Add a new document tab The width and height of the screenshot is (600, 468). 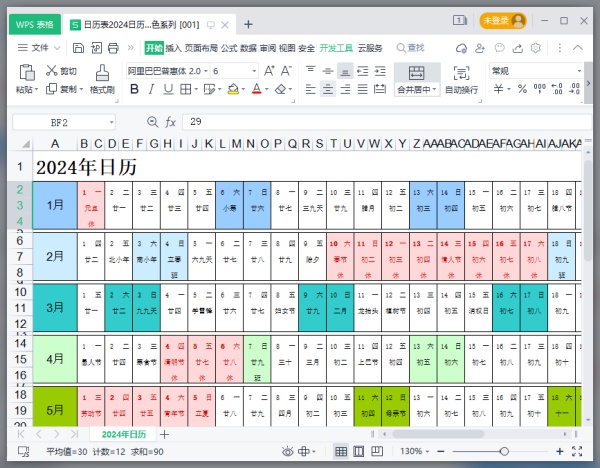click(x=248, y=24)
